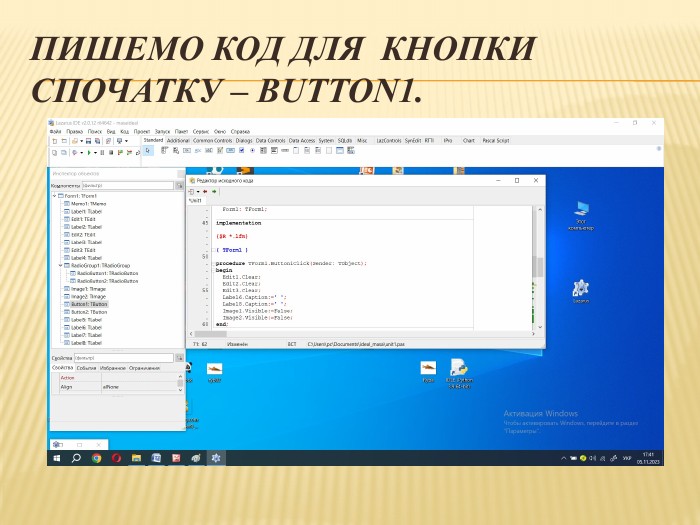Collapse the RadioGroup1: TRadioGroup node

[61, 266]
